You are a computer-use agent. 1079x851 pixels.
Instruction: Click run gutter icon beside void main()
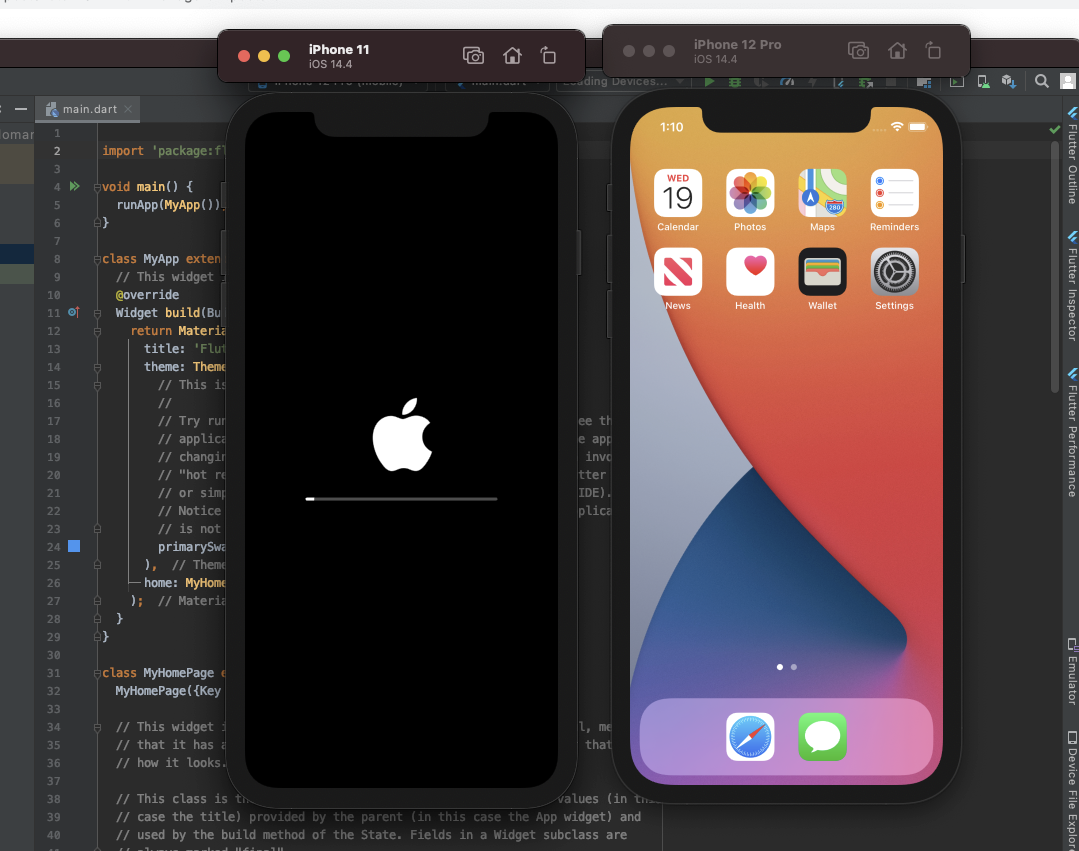point(74,186)
